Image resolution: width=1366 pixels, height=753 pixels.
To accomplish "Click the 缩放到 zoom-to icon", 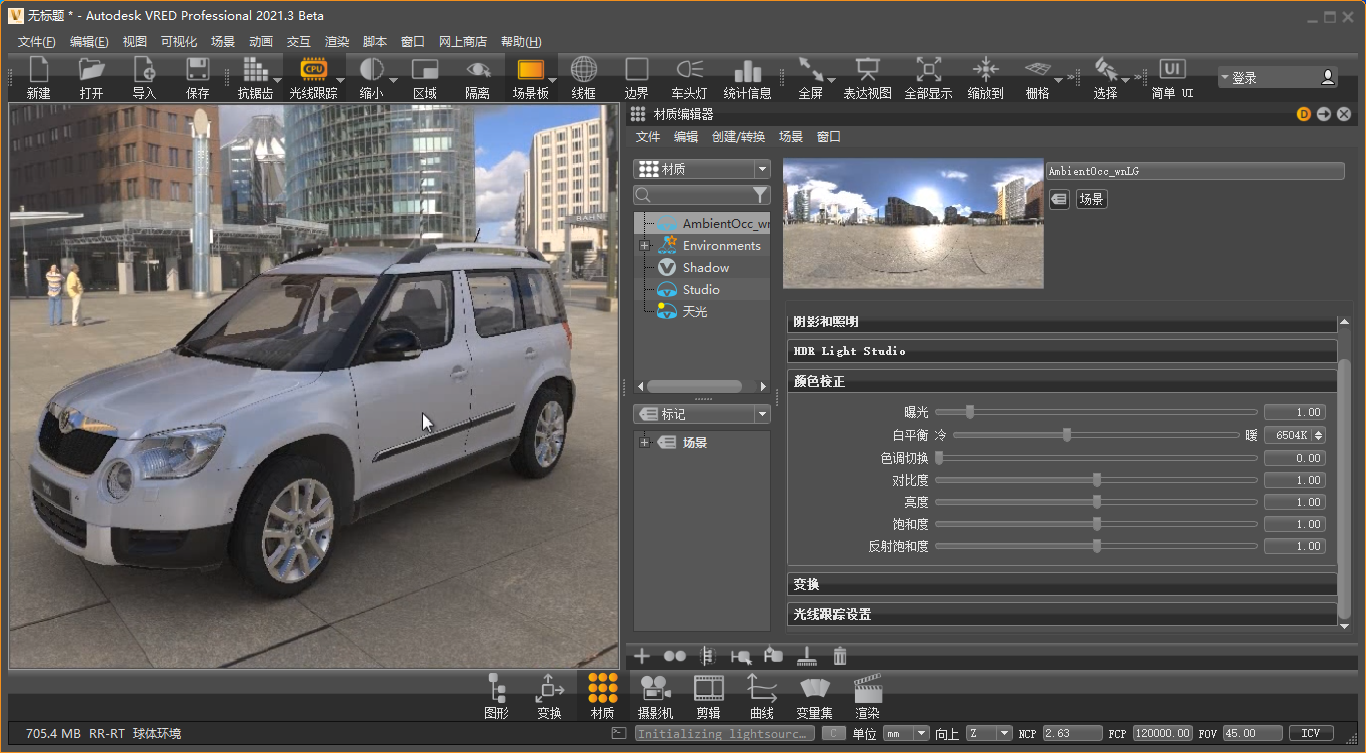I will pos(986,78).
